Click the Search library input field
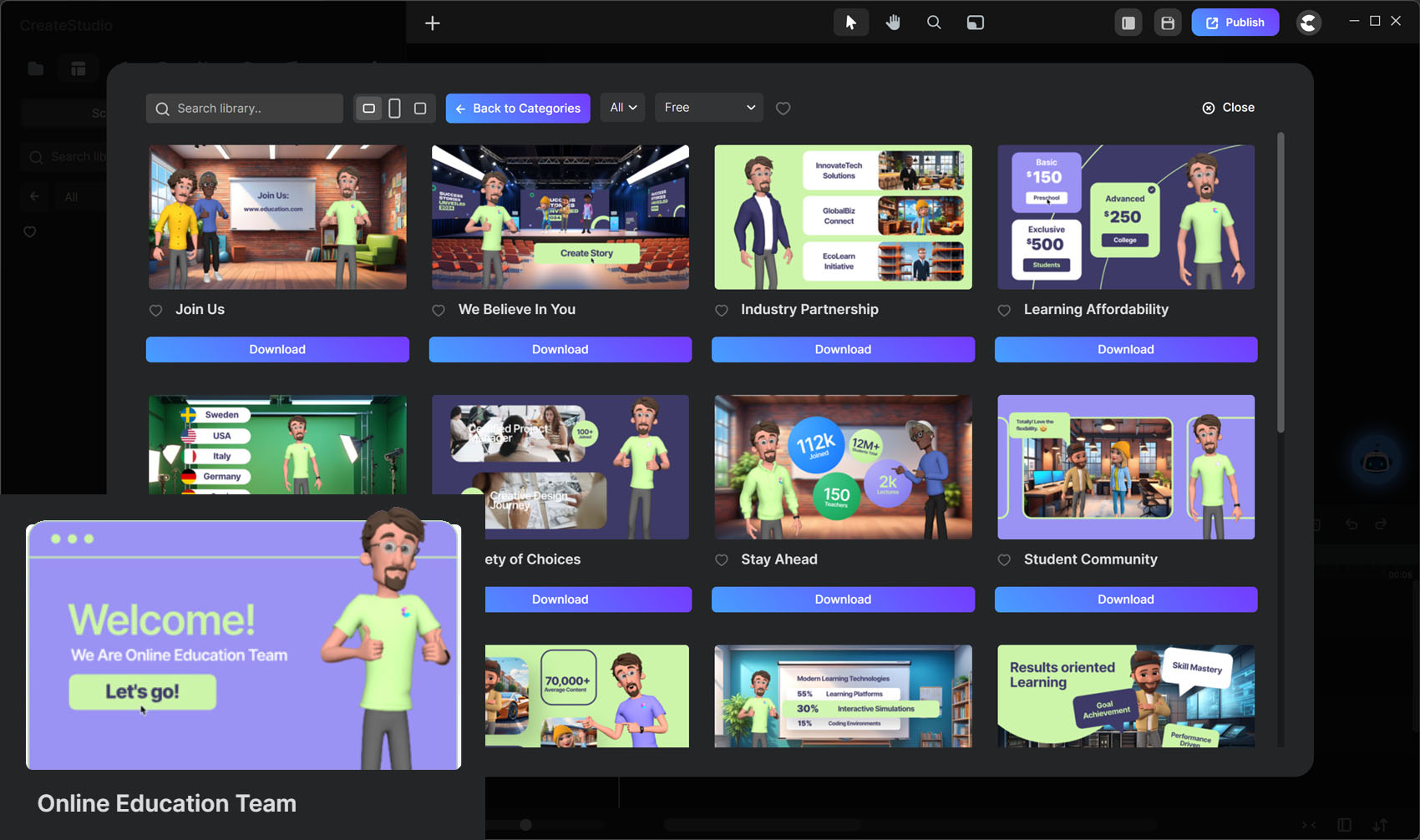This screenshot has height=840, width=1420. [x=245, y=109]
